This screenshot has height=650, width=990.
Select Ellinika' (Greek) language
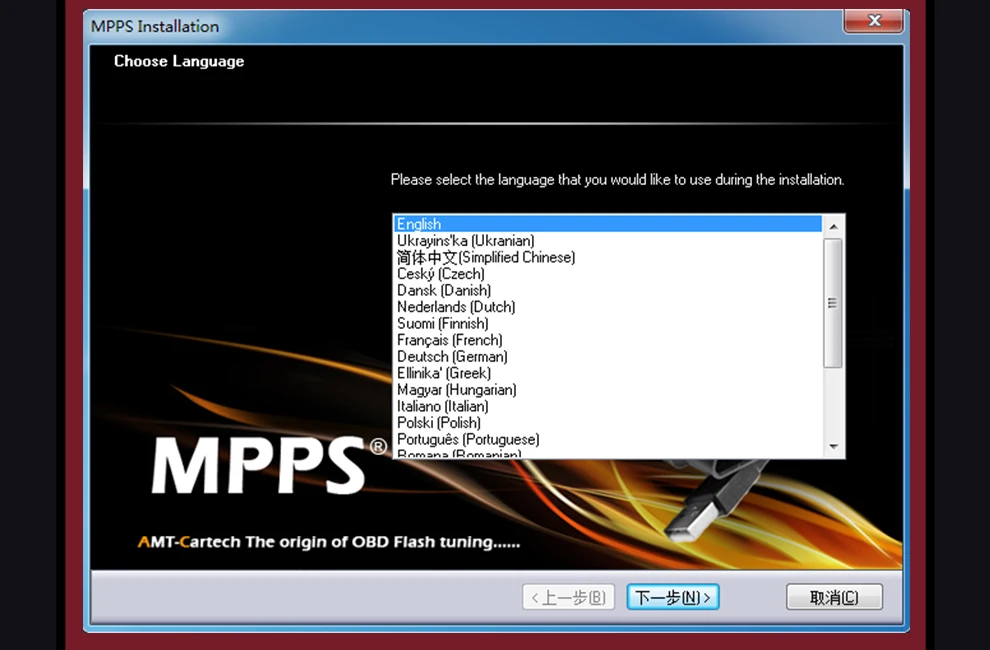[608, 373]
